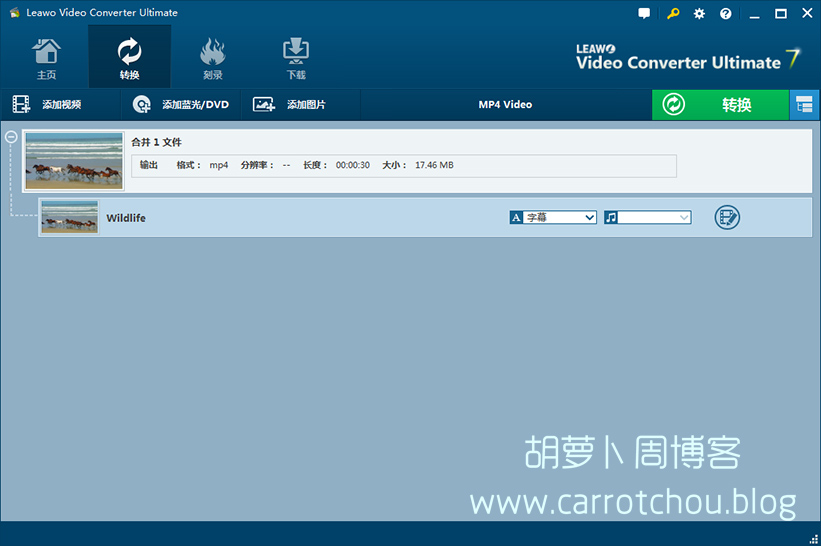Click the duration 00:00:30 value
Image resolution: width=821 pixels, height=546 pixels.
click(x=352, y=165)
